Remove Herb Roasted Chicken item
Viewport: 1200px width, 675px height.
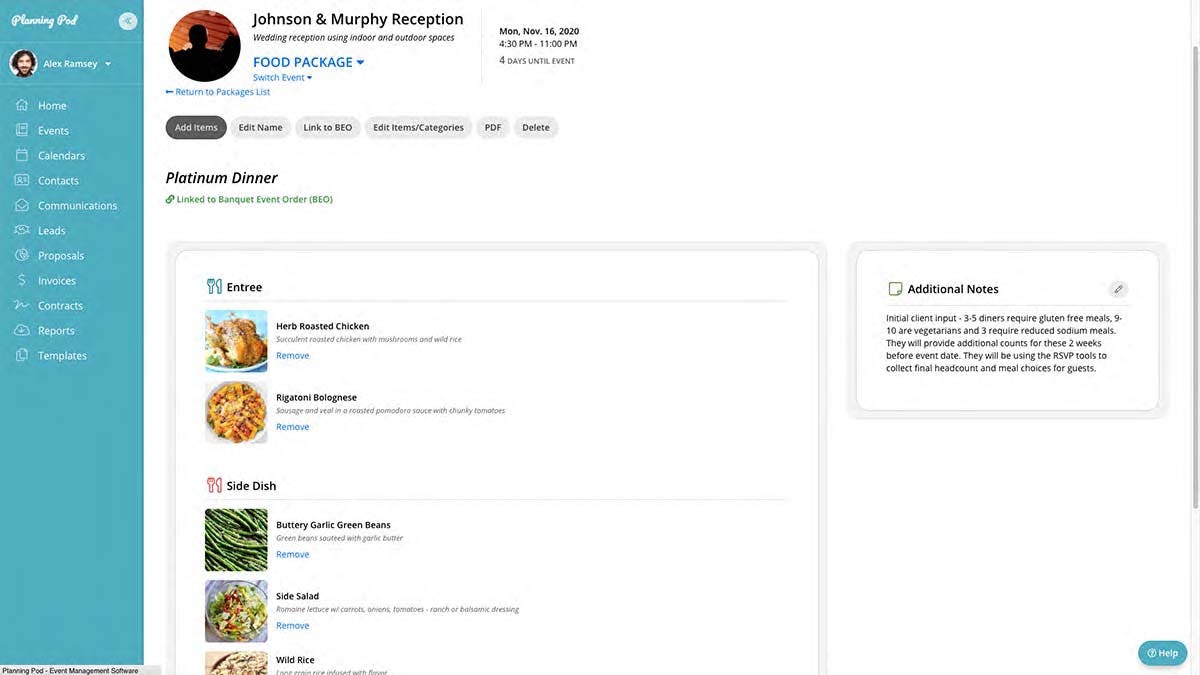pyautogui.click(x=293, y=356)
